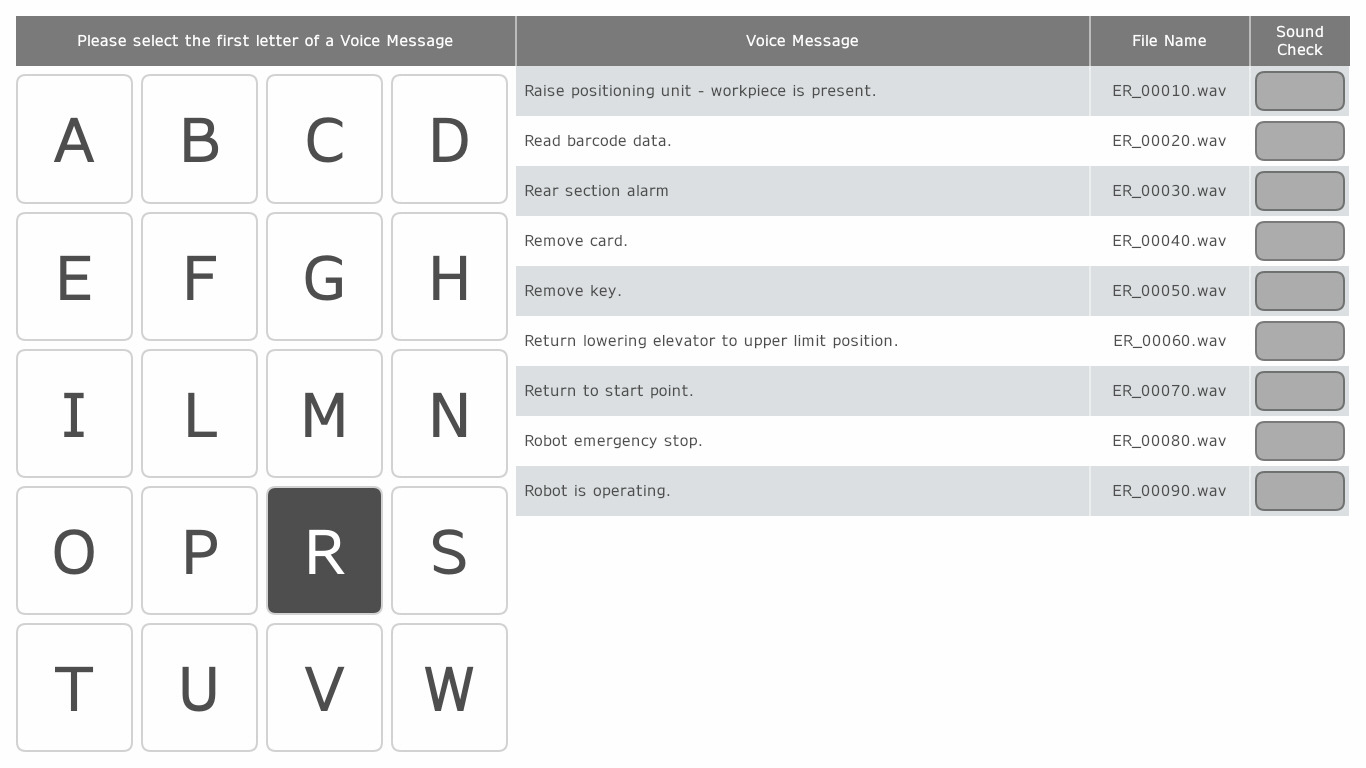Viewport: 1366px width, 768px height.
Task: Tap the letter W button
Action: pos(449,688)
